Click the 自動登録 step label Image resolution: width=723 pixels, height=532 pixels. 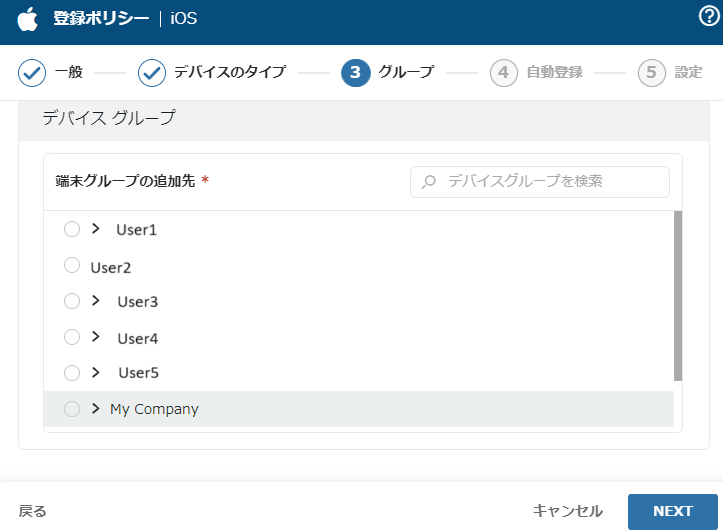[x=555, y=72]
